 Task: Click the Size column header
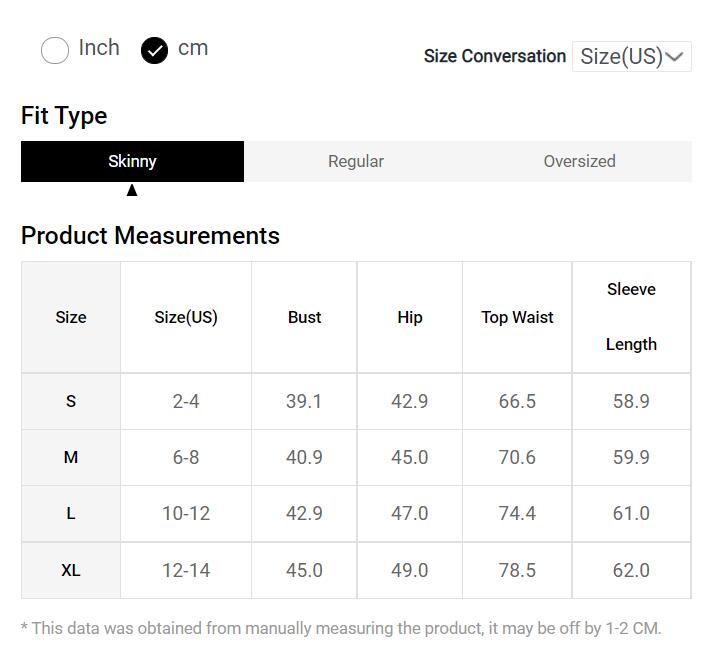pos(71,317)
